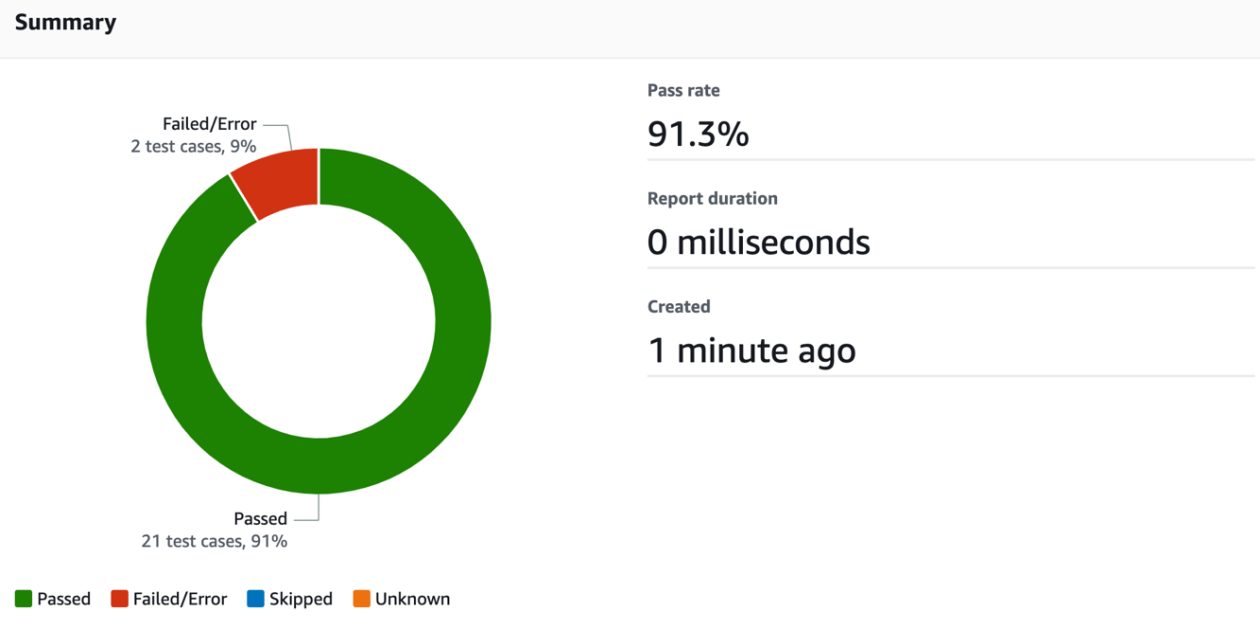The height and width of the screenshot is (630, 1260).
Task: Click the orange Unknown legend swatch
Action: (361, 599)
